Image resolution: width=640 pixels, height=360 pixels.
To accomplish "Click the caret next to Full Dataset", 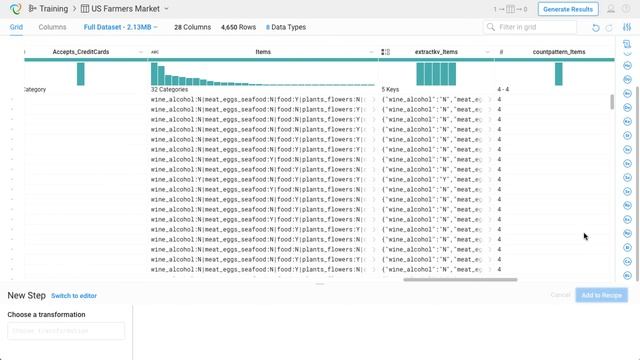I will 156,27.
